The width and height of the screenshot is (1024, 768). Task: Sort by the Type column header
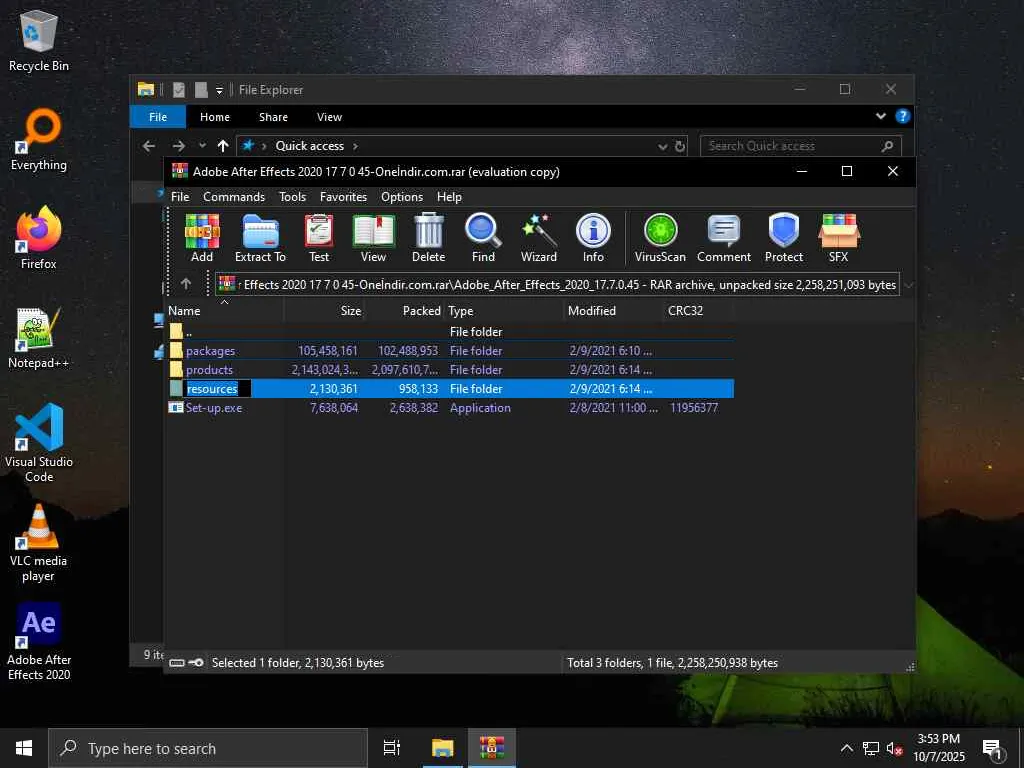(504, 311)
